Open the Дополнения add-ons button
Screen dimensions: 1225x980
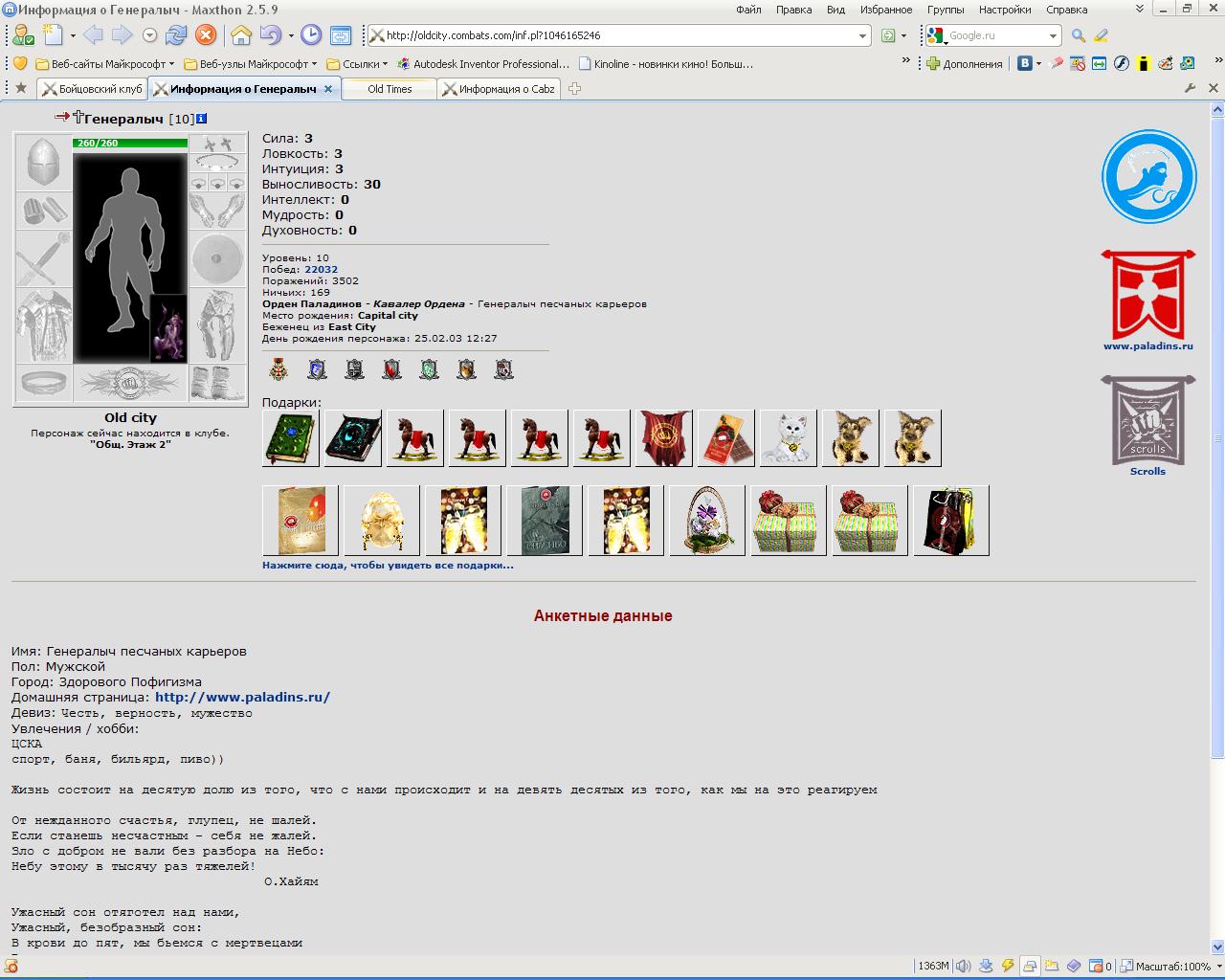click(965, 64)
